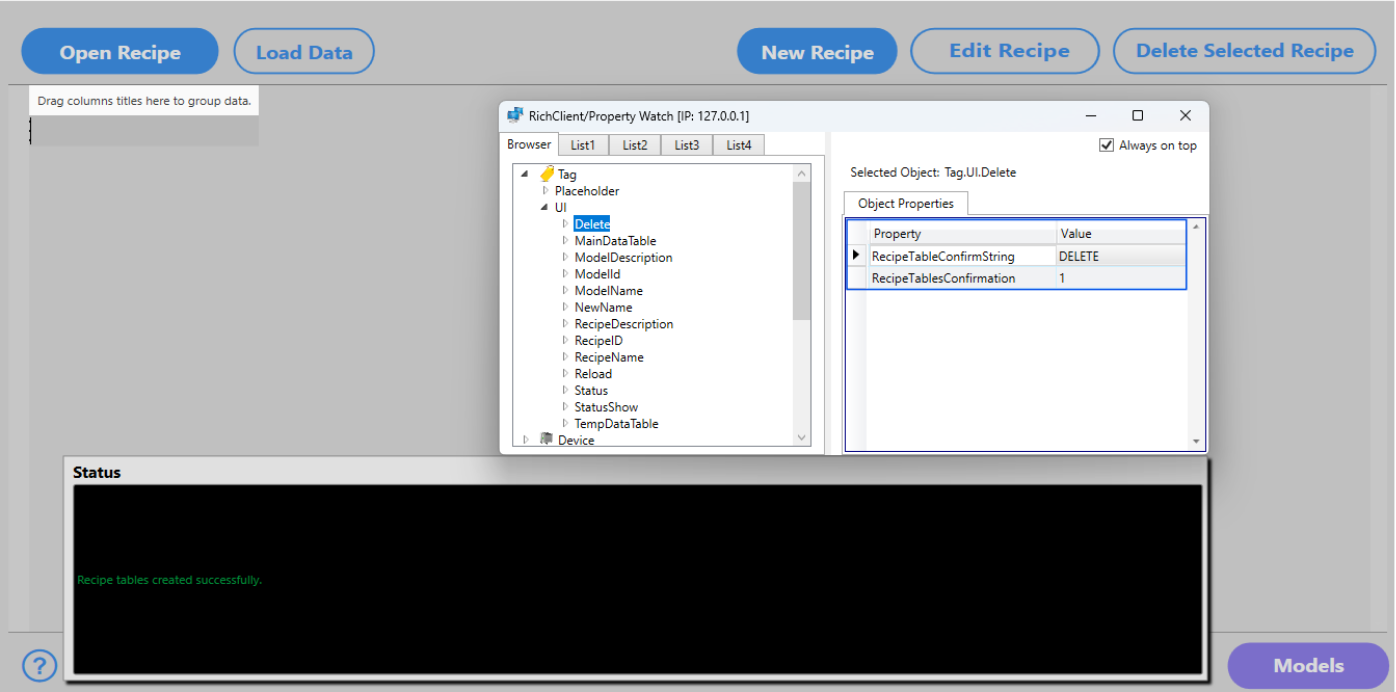The image size is (1396, 692).
Task: Click the RichClient Property Watch title icon
Action: 516,116
